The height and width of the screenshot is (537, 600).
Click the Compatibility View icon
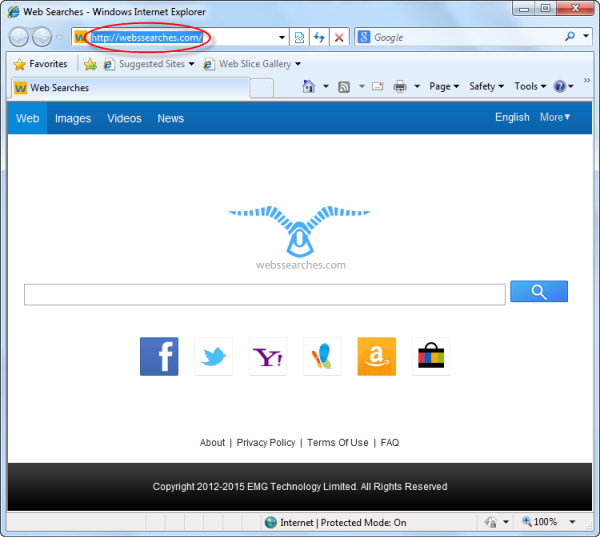tap(299, 38)
